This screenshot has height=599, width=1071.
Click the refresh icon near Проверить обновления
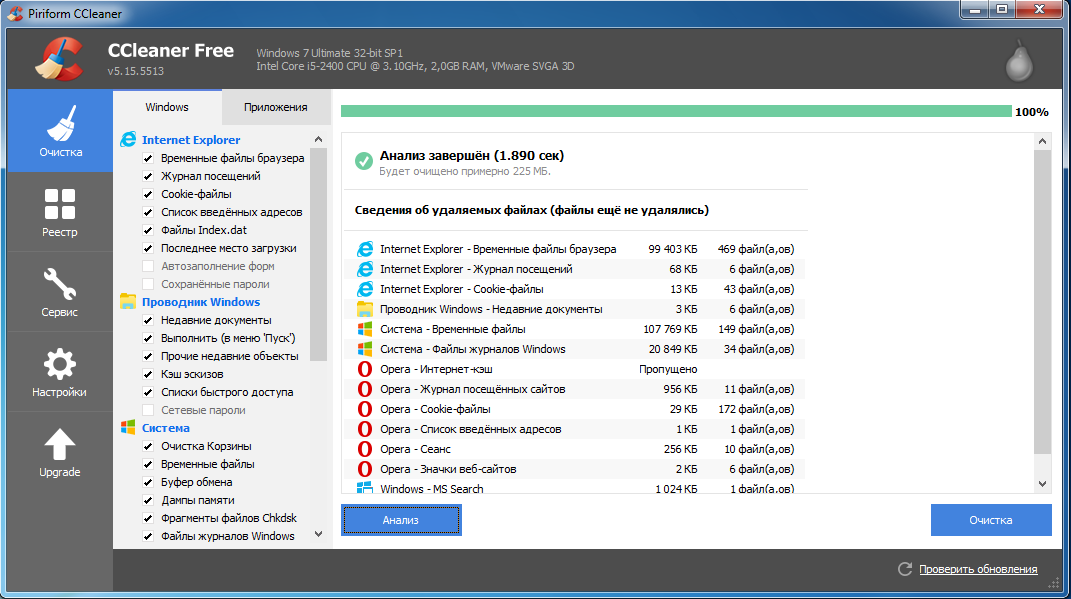(x=905, y=569)
